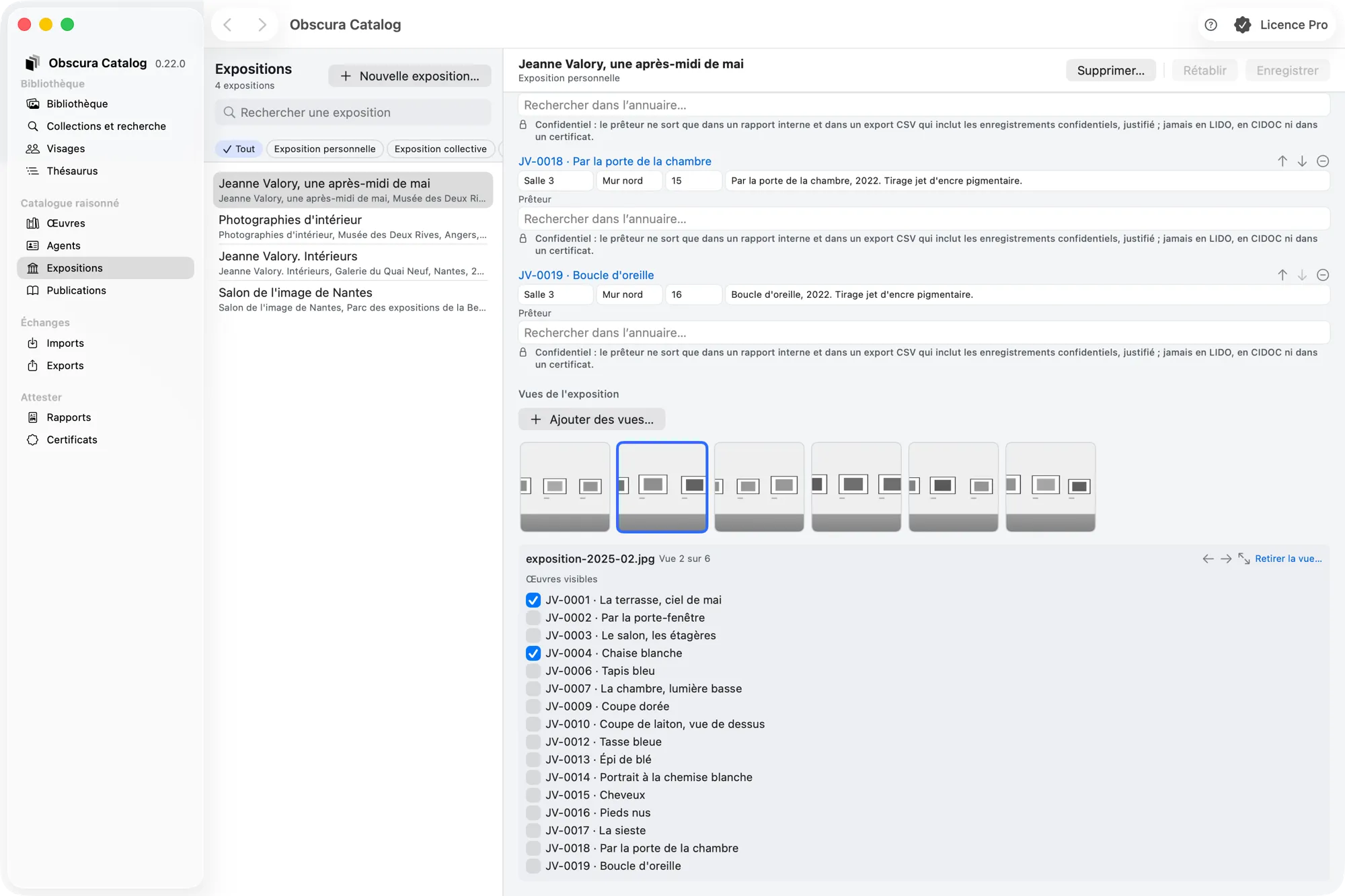The height and width of the screenshot is (896, 1345).
Task: Click the Retirer la vue… link
Action: pyautogui.click(x=1288, y=559)
